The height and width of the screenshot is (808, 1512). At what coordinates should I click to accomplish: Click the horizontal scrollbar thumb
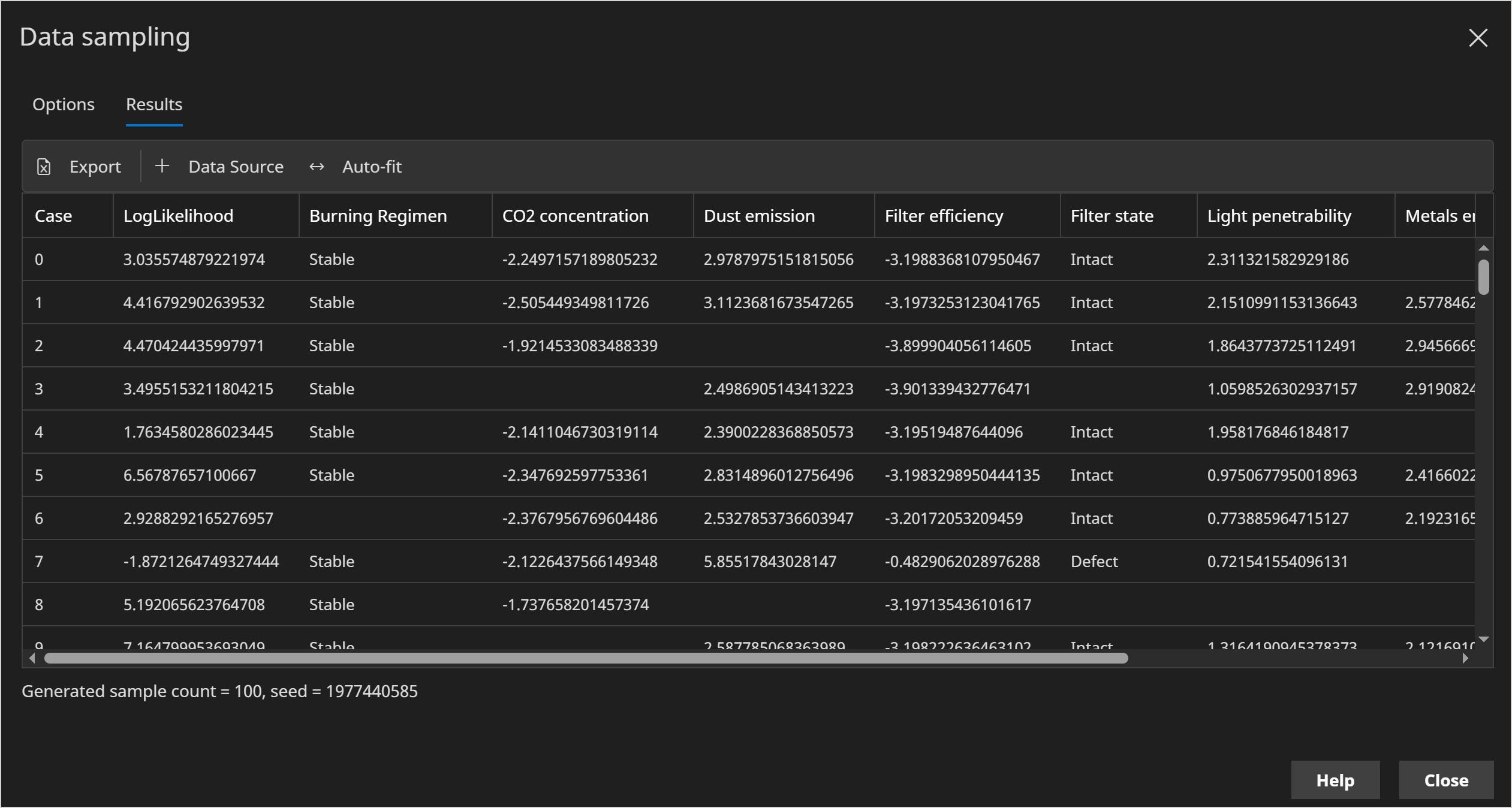[x=586, y=658]
